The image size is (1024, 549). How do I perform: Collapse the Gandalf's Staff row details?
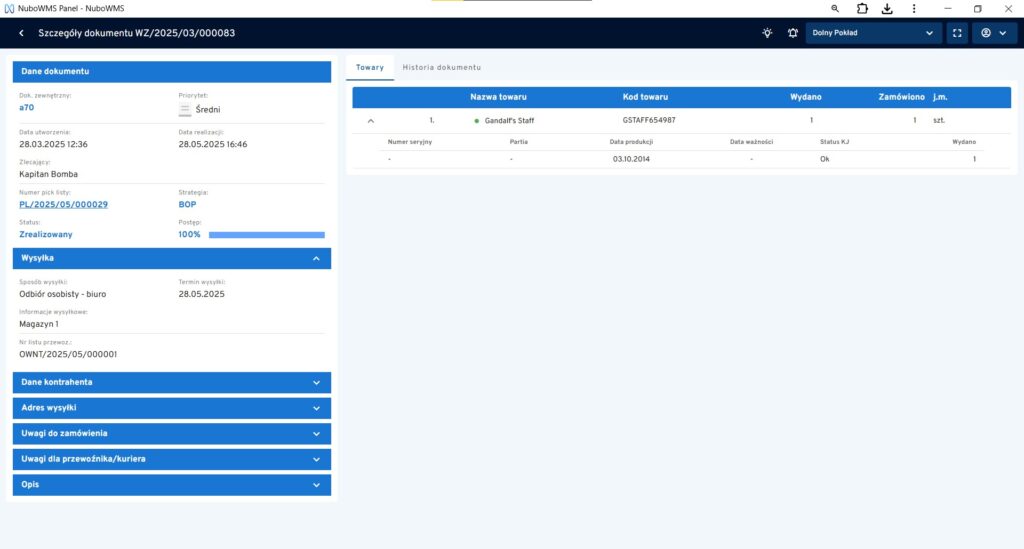371,120
